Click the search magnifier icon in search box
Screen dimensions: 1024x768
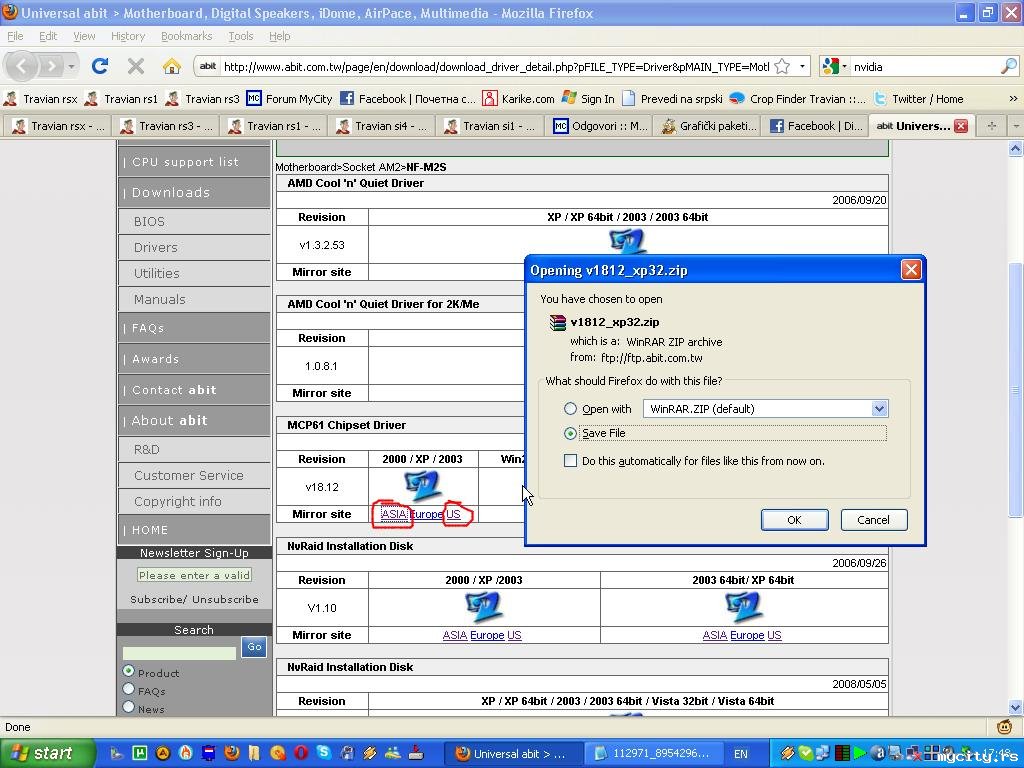(1008, 66)
